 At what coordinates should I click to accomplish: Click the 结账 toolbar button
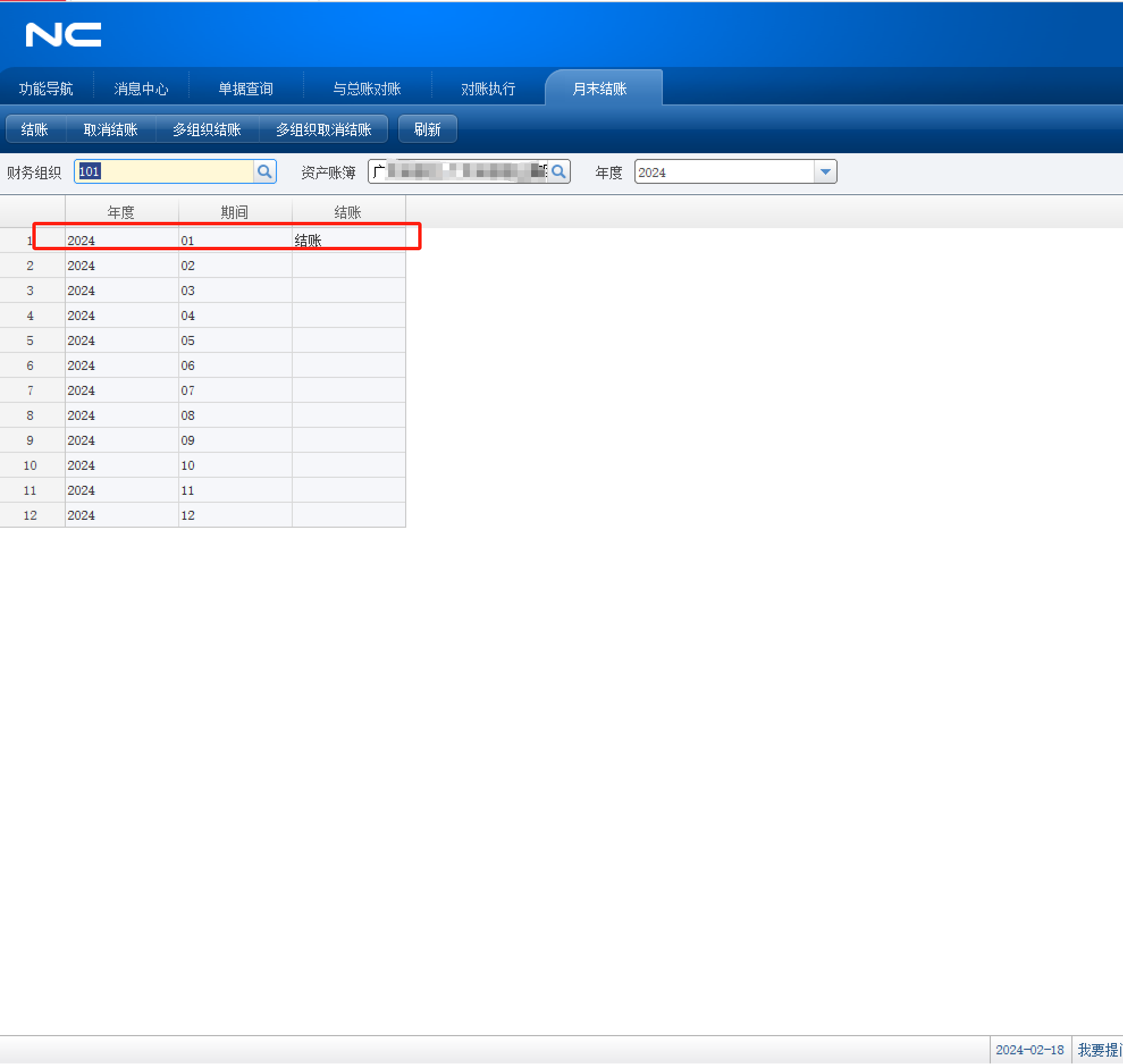click(x=35, y=129)
